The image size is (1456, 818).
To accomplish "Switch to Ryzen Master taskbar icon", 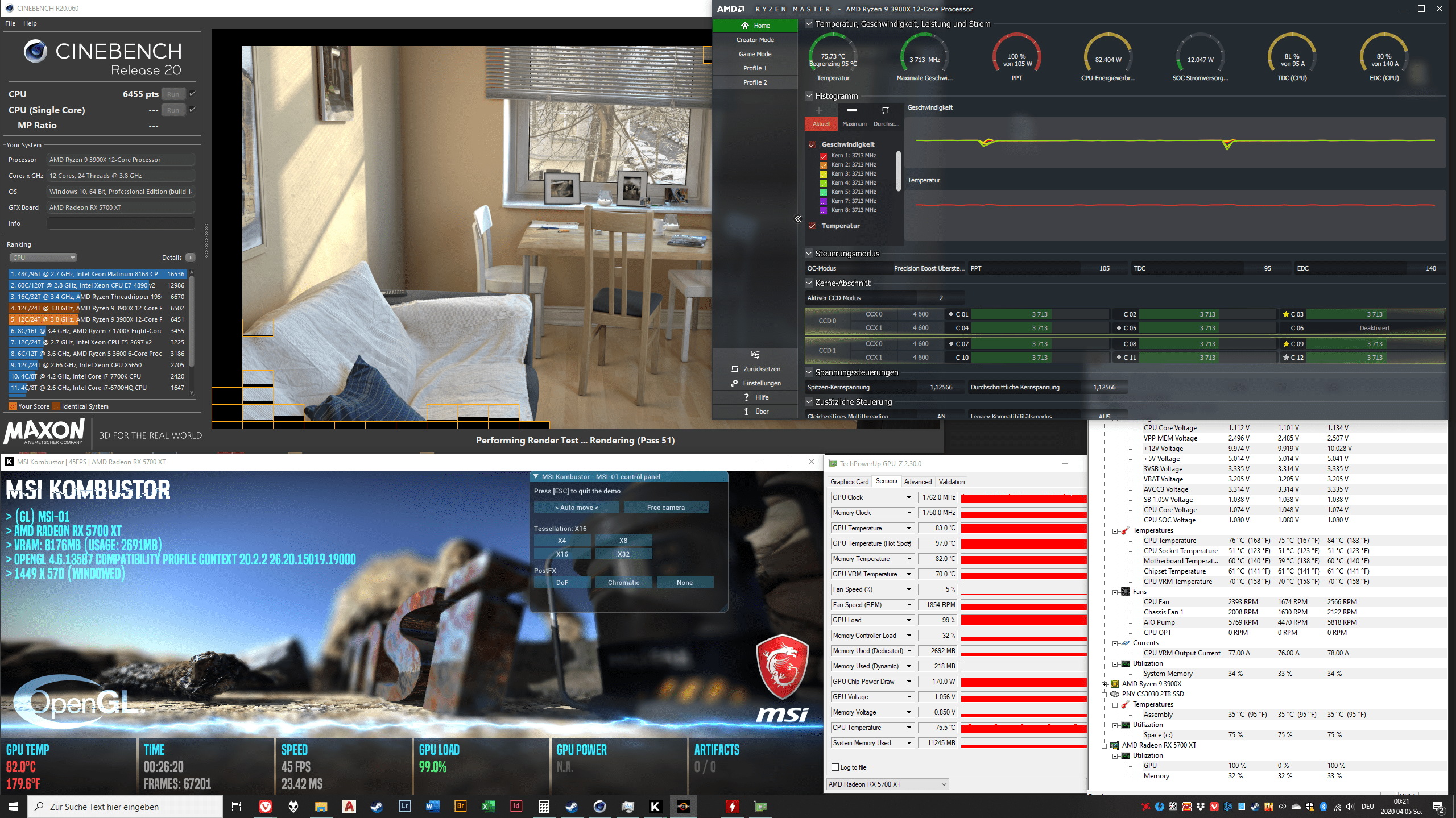I will click(683, 806).
